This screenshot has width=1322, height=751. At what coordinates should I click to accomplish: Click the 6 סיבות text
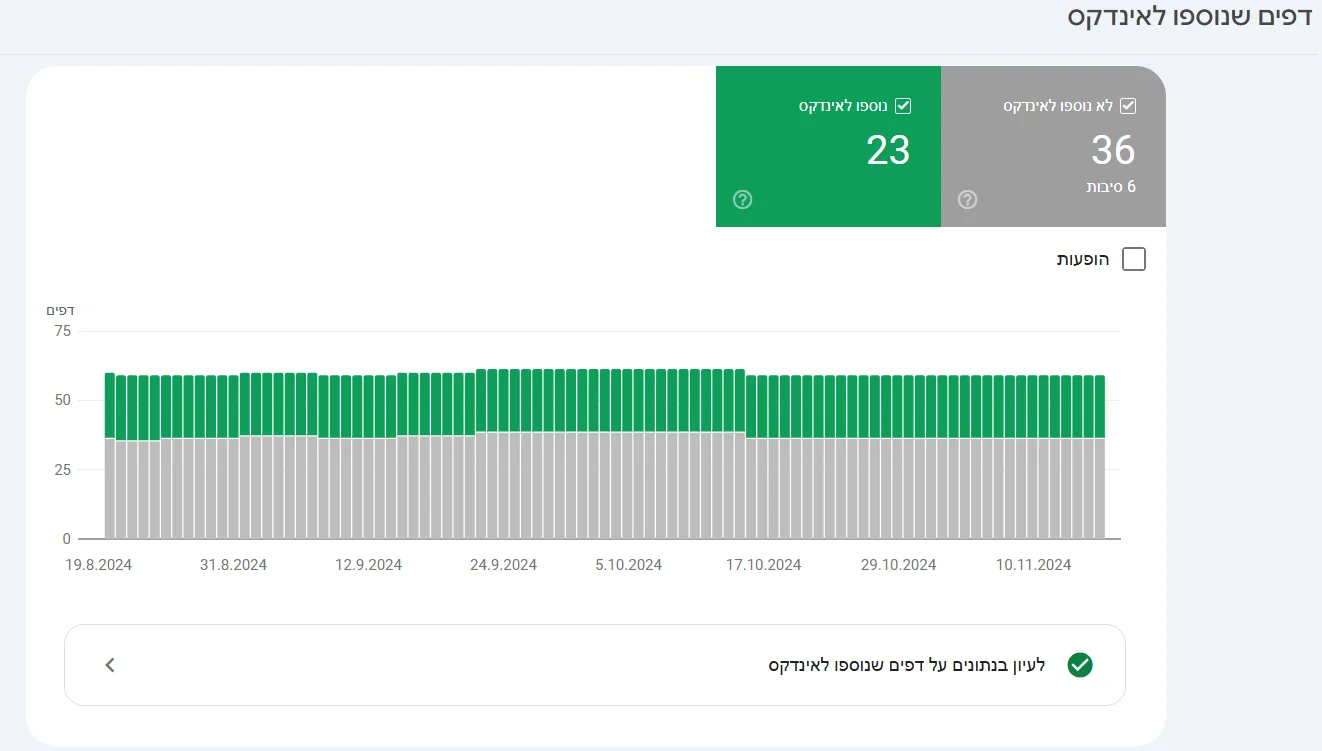[x=1111, y=187]
